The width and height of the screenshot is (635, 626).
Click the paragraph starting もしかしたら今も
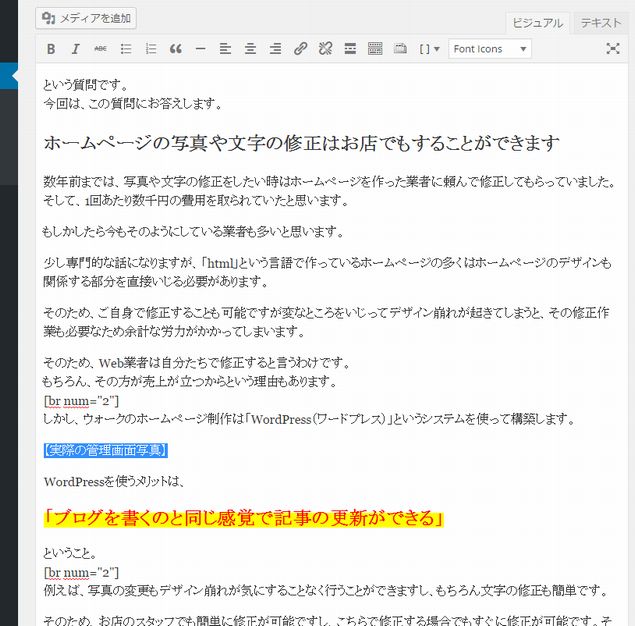[x=193, y=232]
